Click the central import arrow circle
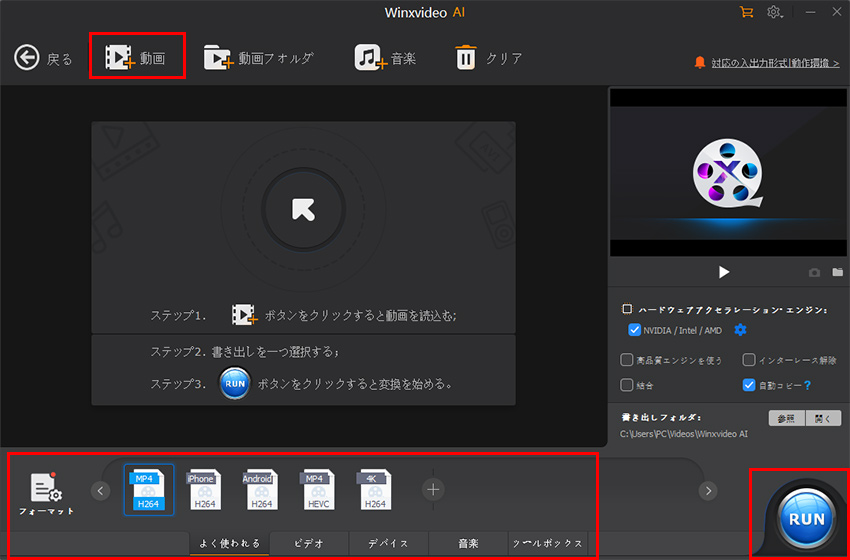This screenshot has height=560, width=850. [304, 209]
